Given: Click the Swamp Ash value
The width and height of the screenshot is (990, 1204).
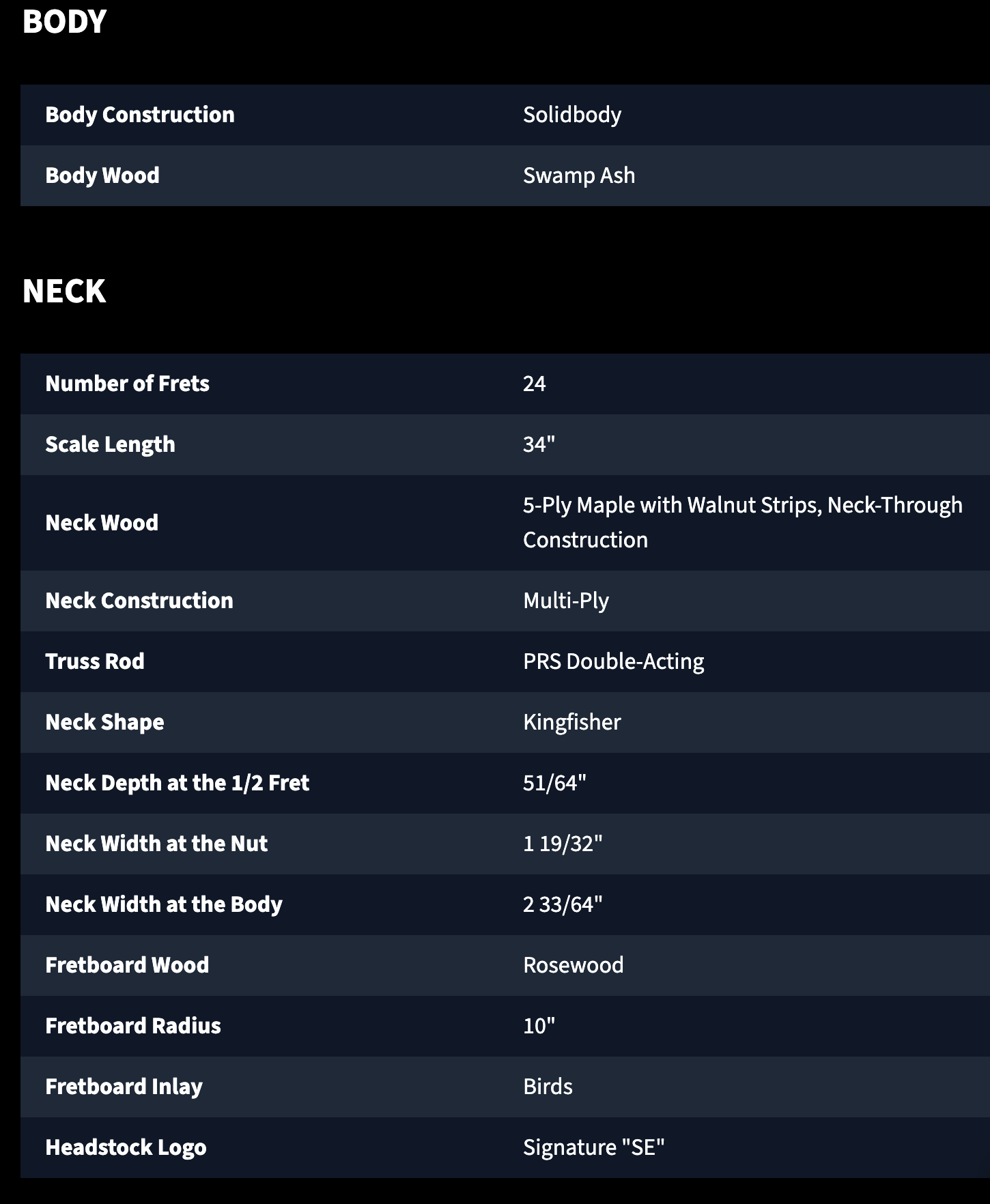Looking at the screenshot, I should (x=579, y=175).
